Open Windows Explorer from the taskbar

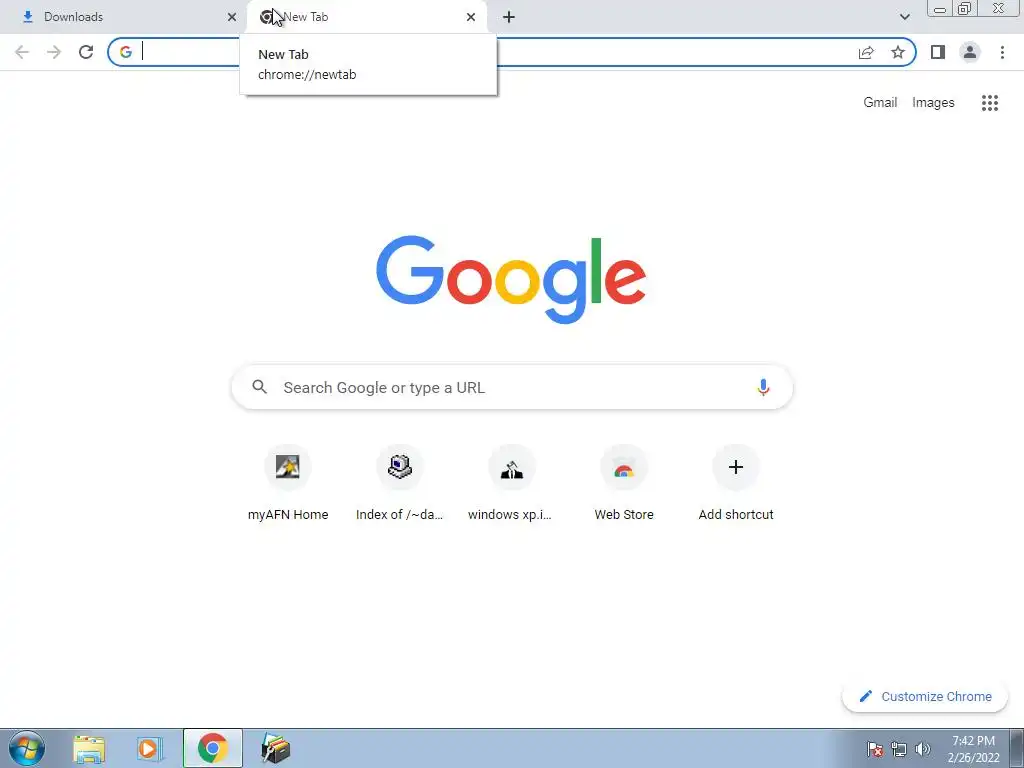click(x=89, y=748)
